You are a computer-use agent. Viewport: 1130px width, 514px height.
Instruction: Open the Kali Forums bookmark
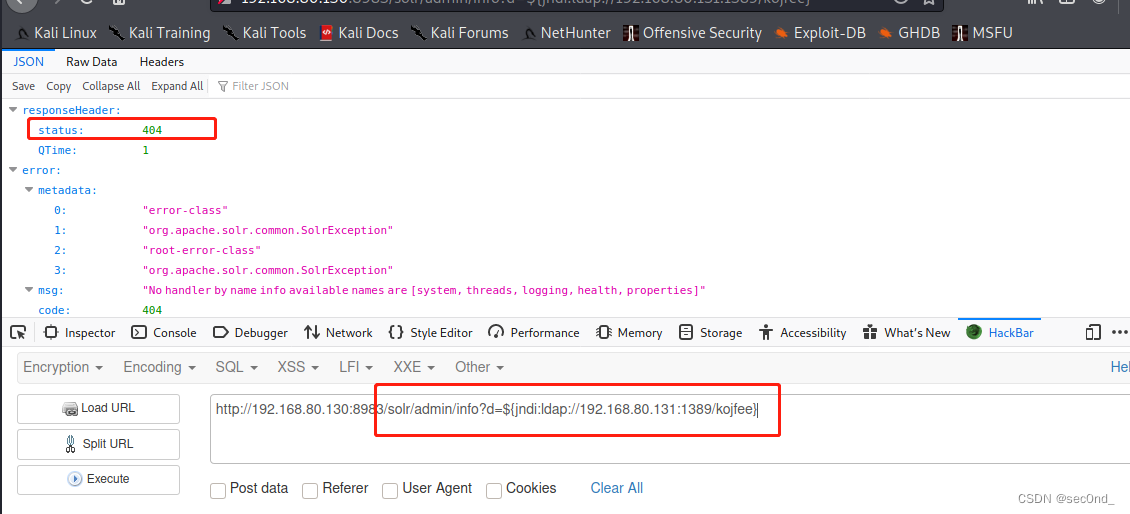[x=459, y=32]
